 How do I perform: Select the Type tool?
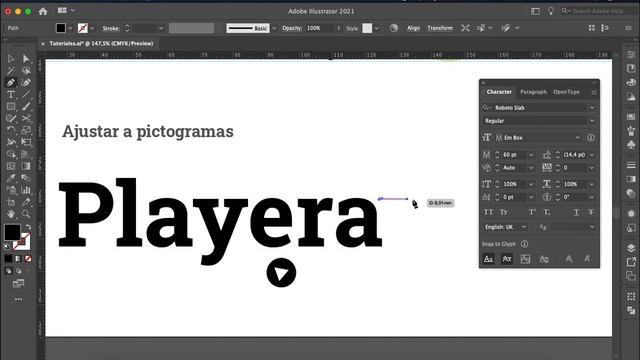pos(11,95)
